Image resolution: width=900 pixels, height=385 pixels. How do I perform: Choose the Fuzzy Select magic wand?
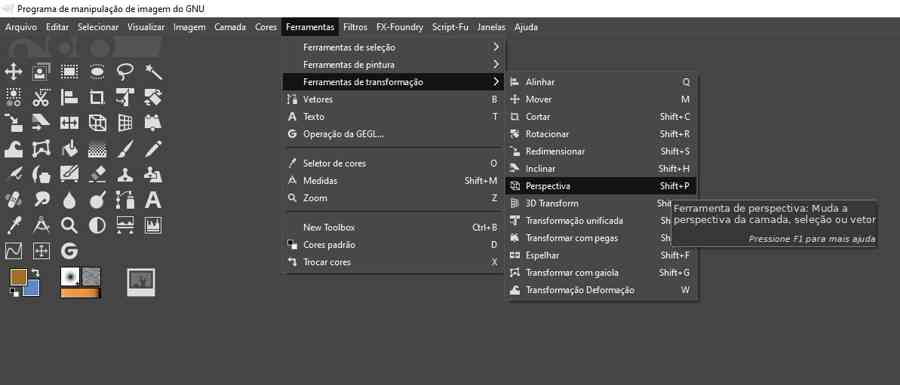click(153, 72)
